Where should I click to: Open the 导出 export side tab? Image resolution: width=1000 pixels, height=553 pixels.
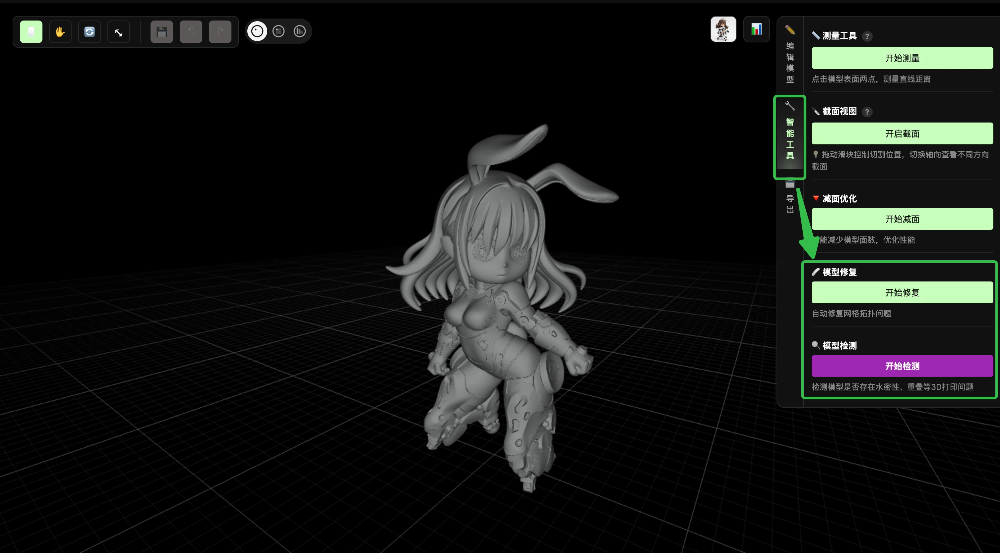click(x=790, y=198)
